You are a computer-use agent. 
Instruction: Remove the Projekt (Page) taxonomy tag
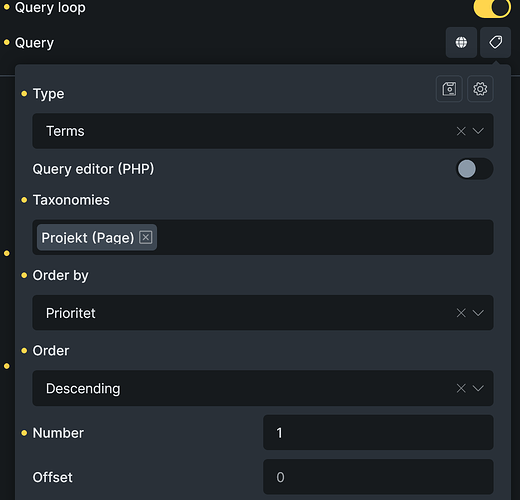coord(146,237)
